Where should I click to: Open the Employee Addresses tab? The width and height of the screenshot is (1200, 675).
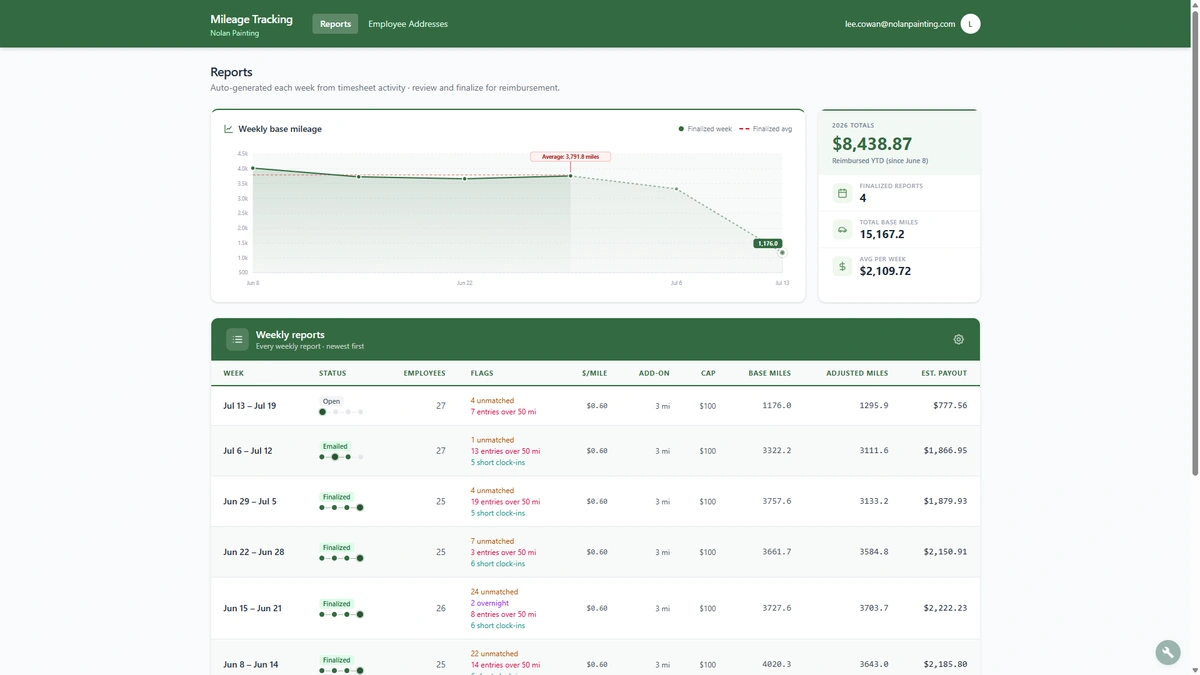(x=408, y=24)
